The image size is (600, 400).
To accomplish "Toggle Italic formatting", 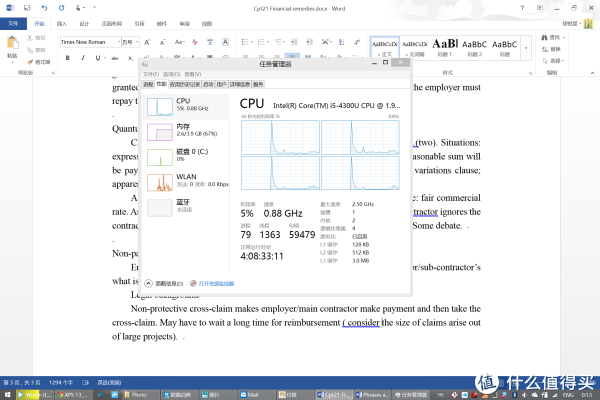I will [83, 58].
